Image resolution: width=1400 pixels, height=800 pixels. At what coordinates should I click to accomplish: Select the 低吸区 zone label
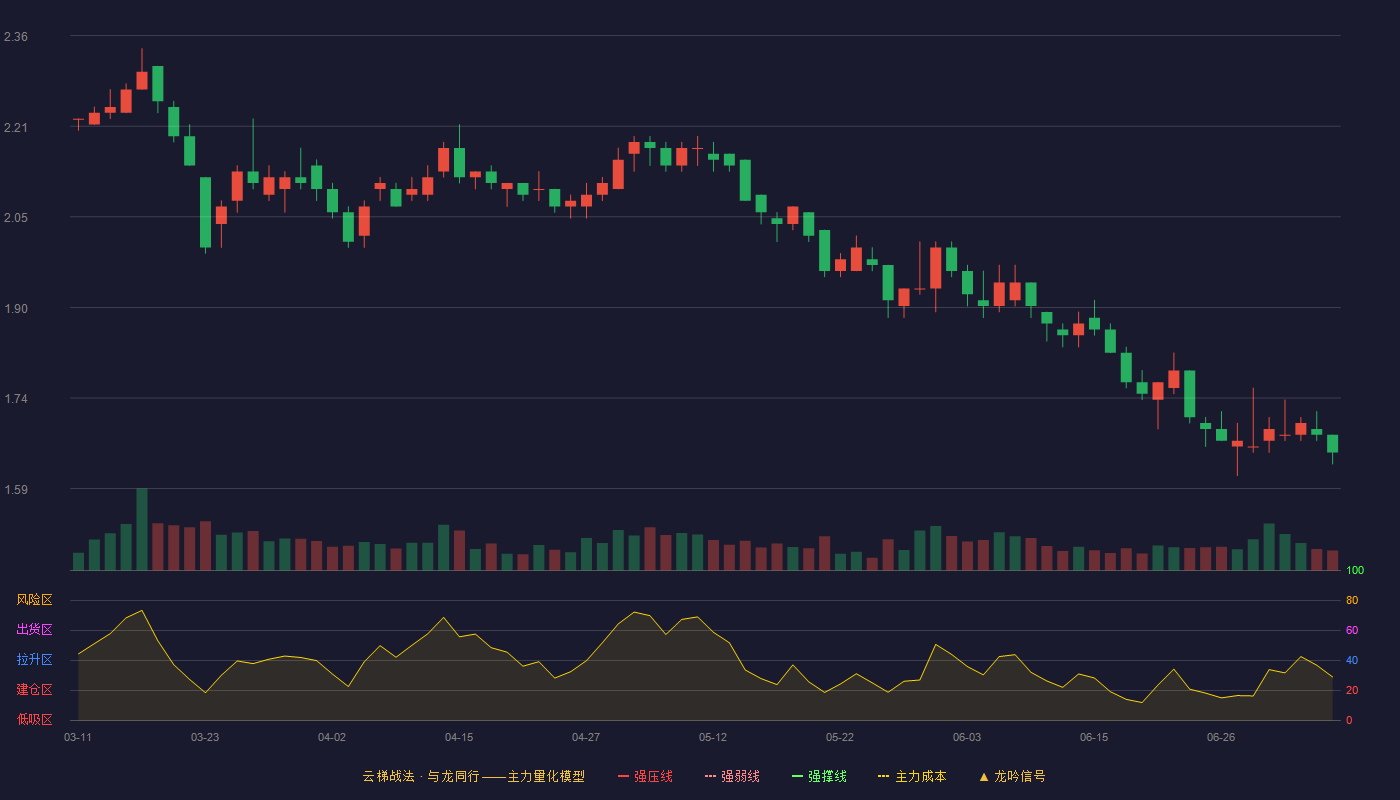coord(34,719)
